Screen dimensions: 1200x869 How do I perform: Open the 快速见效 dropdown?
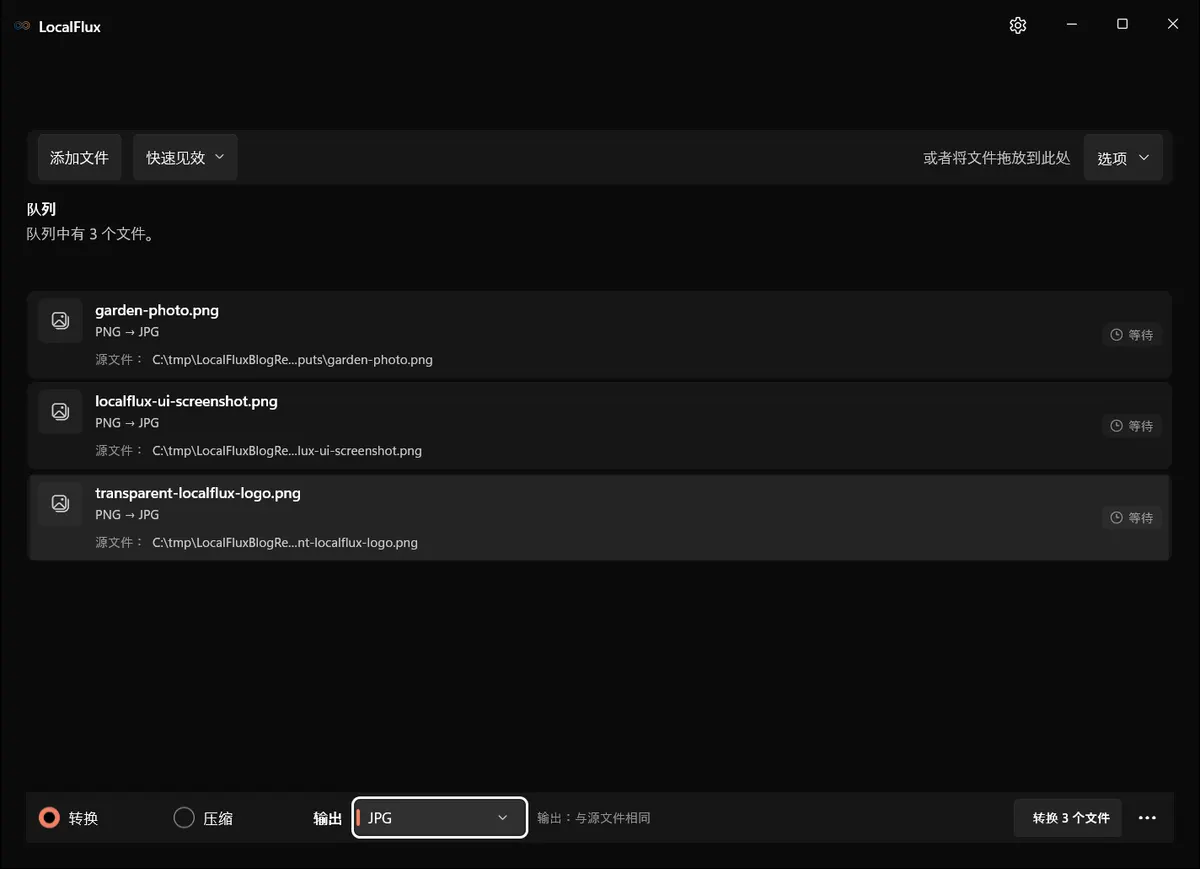click(x=185, y=157)
